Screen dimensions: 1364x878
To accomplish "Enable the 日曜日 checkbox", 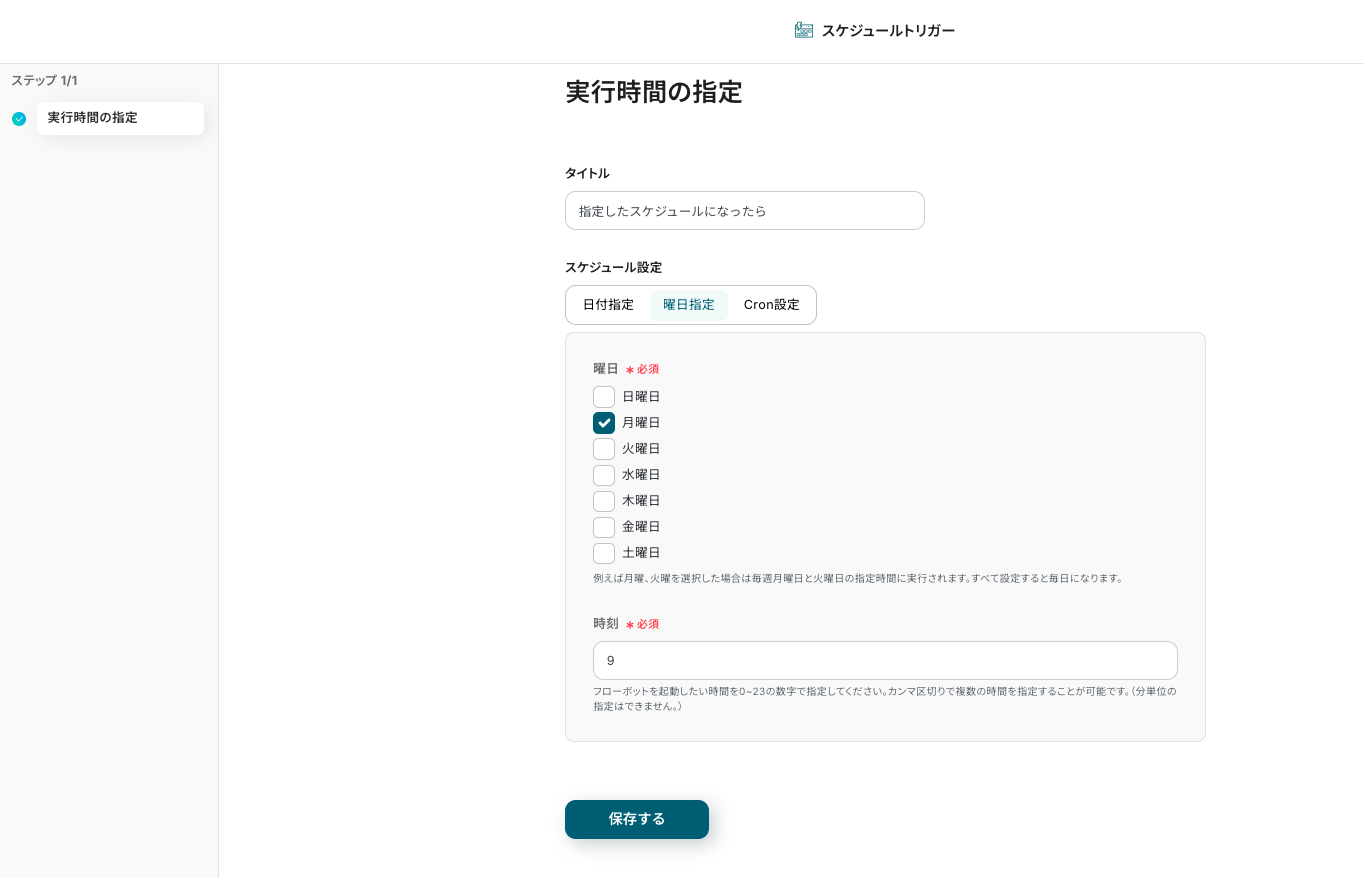I will pos(604,397).
